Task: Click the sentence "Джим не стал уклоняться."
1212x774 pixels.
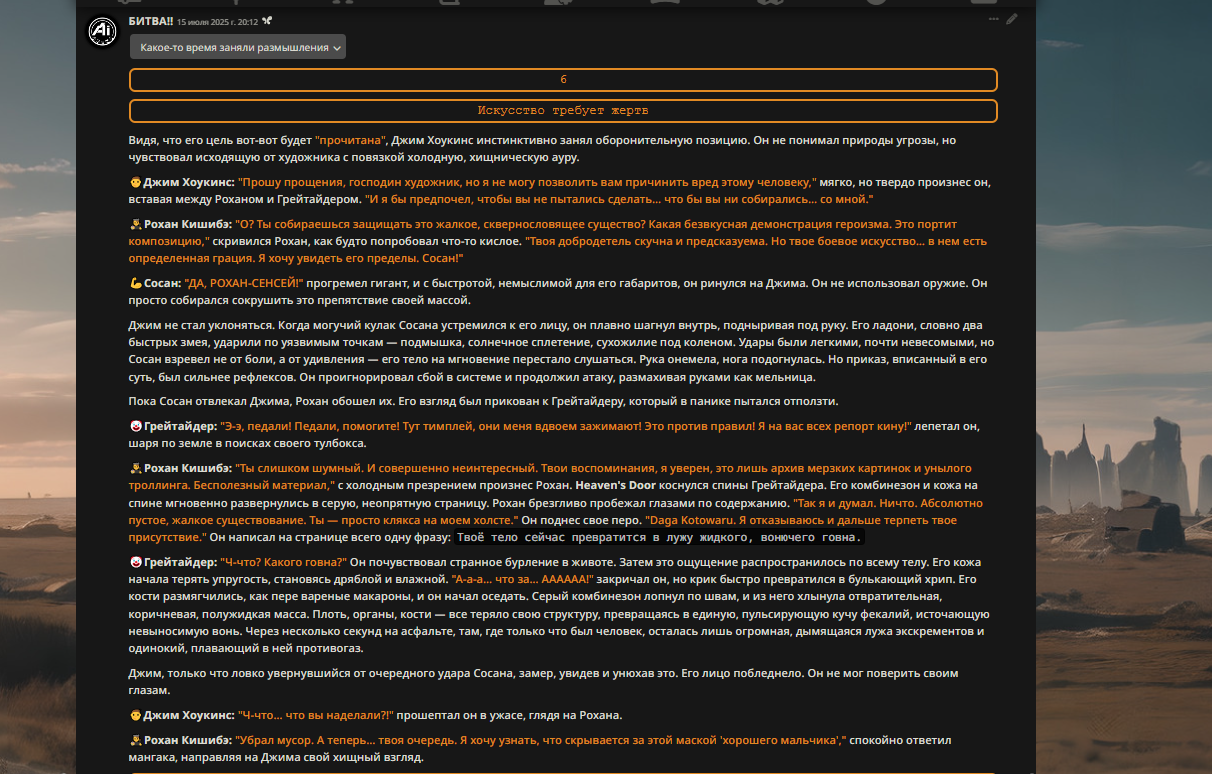Action: [x=201, y=326]
